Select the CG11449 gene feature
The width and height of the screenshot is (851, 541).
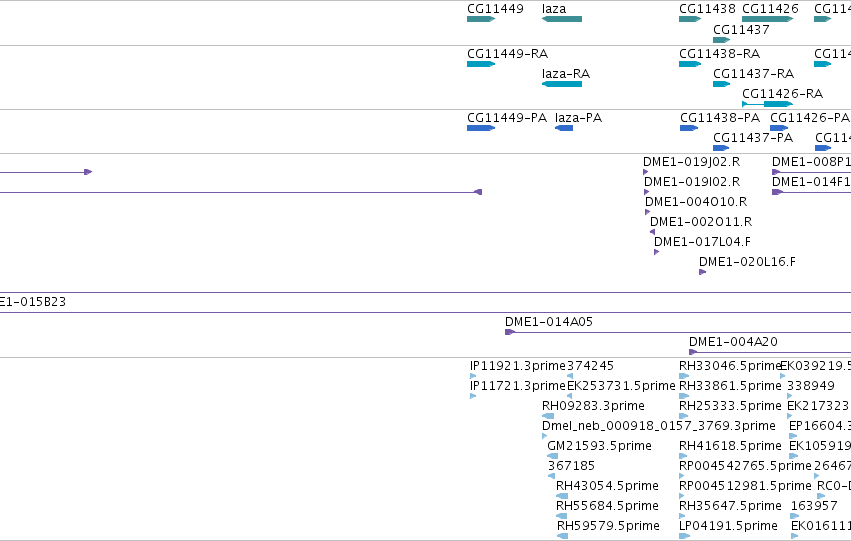point(481,19)
